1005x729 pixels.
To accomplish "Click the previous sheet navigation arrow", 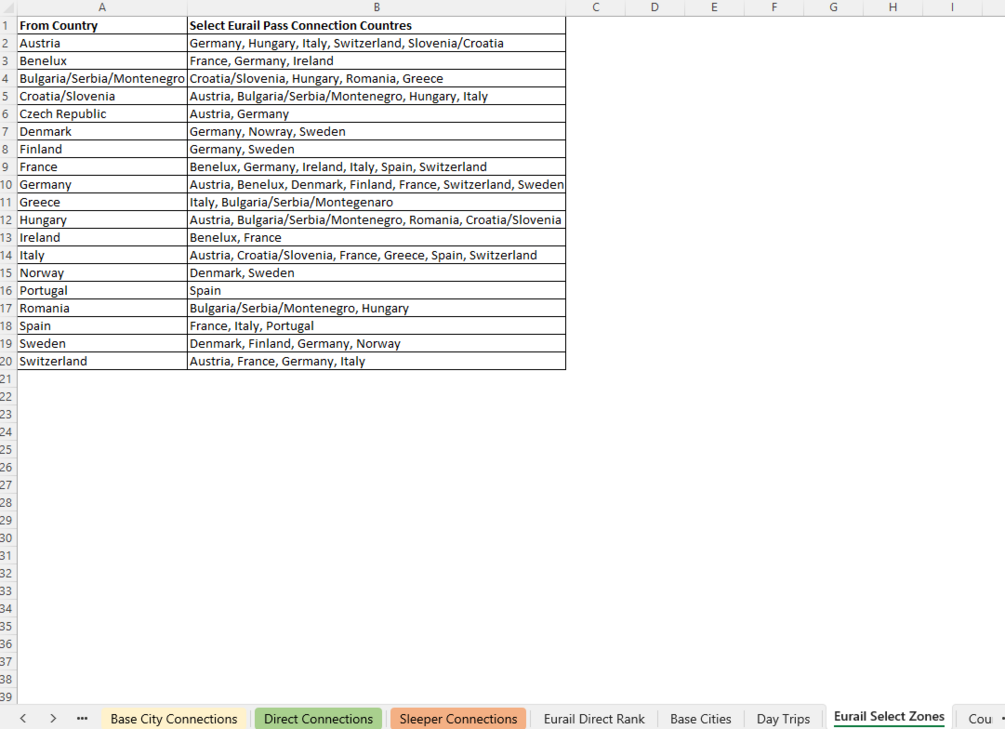I will [23, 719].
